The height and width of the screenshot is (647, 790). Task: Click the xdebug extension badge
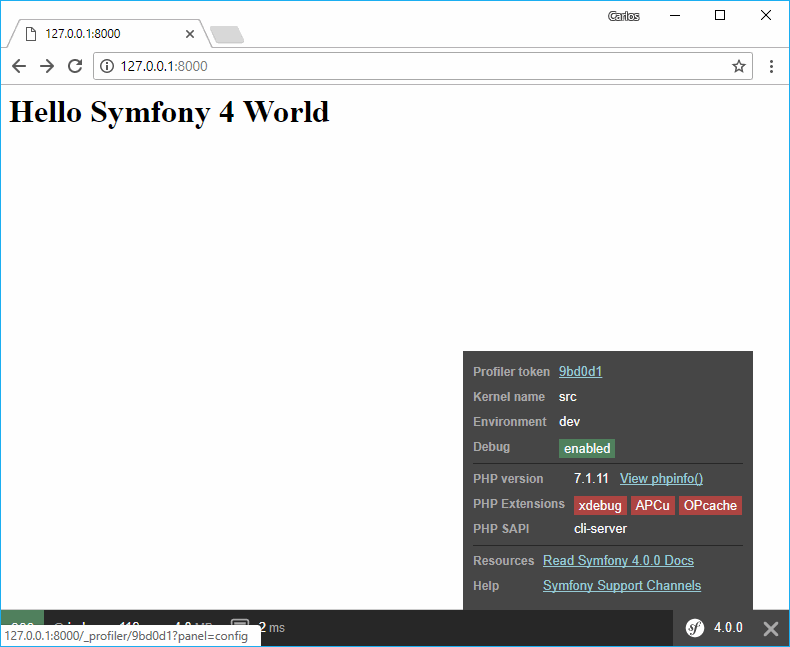(600, 505)
